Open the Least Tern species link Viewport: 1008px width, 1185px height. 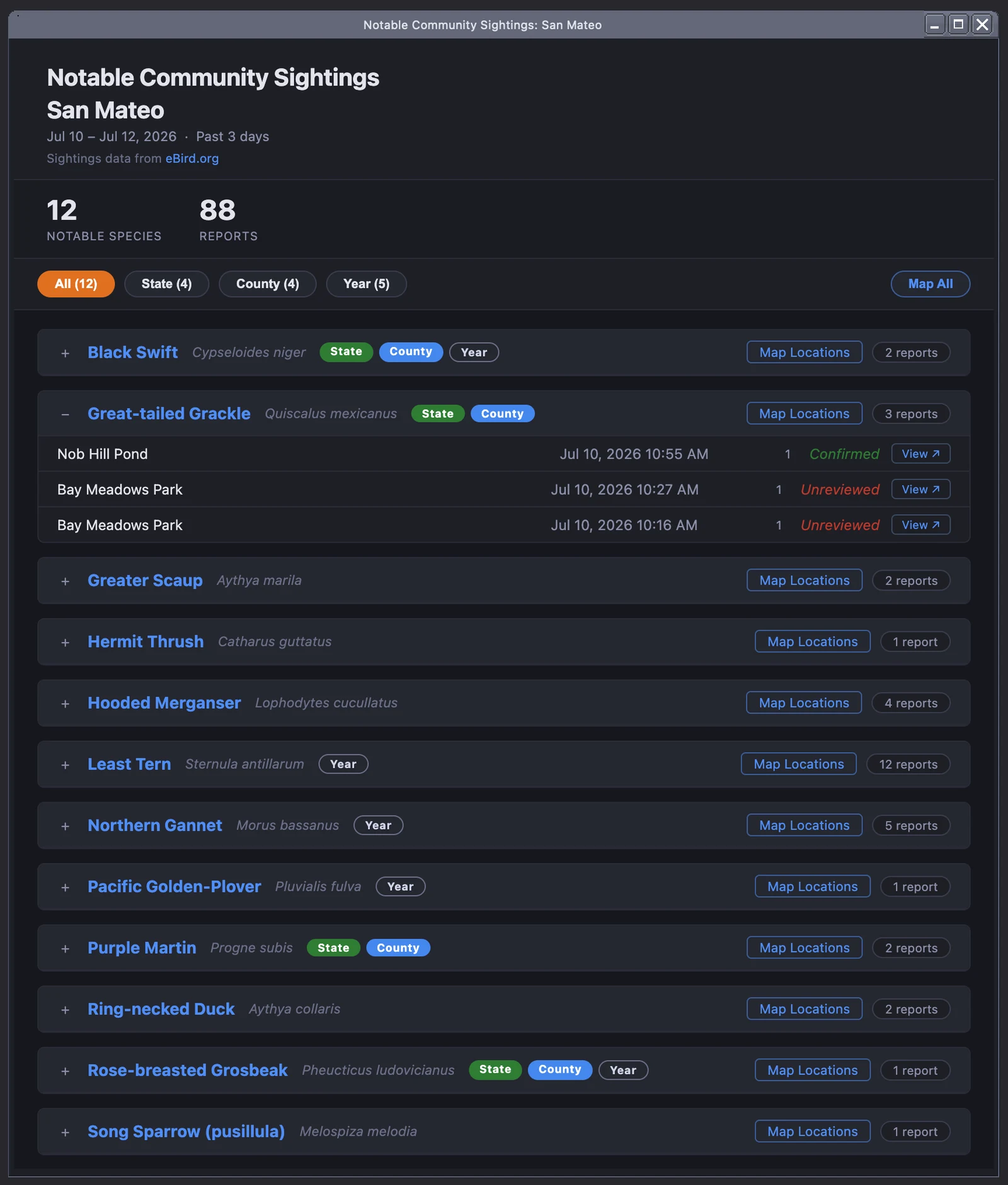(129, 764)
